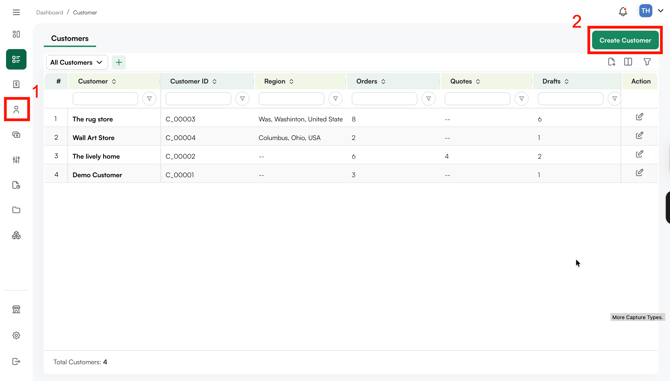Open the green orders list sidebar icon

[16, 59]
